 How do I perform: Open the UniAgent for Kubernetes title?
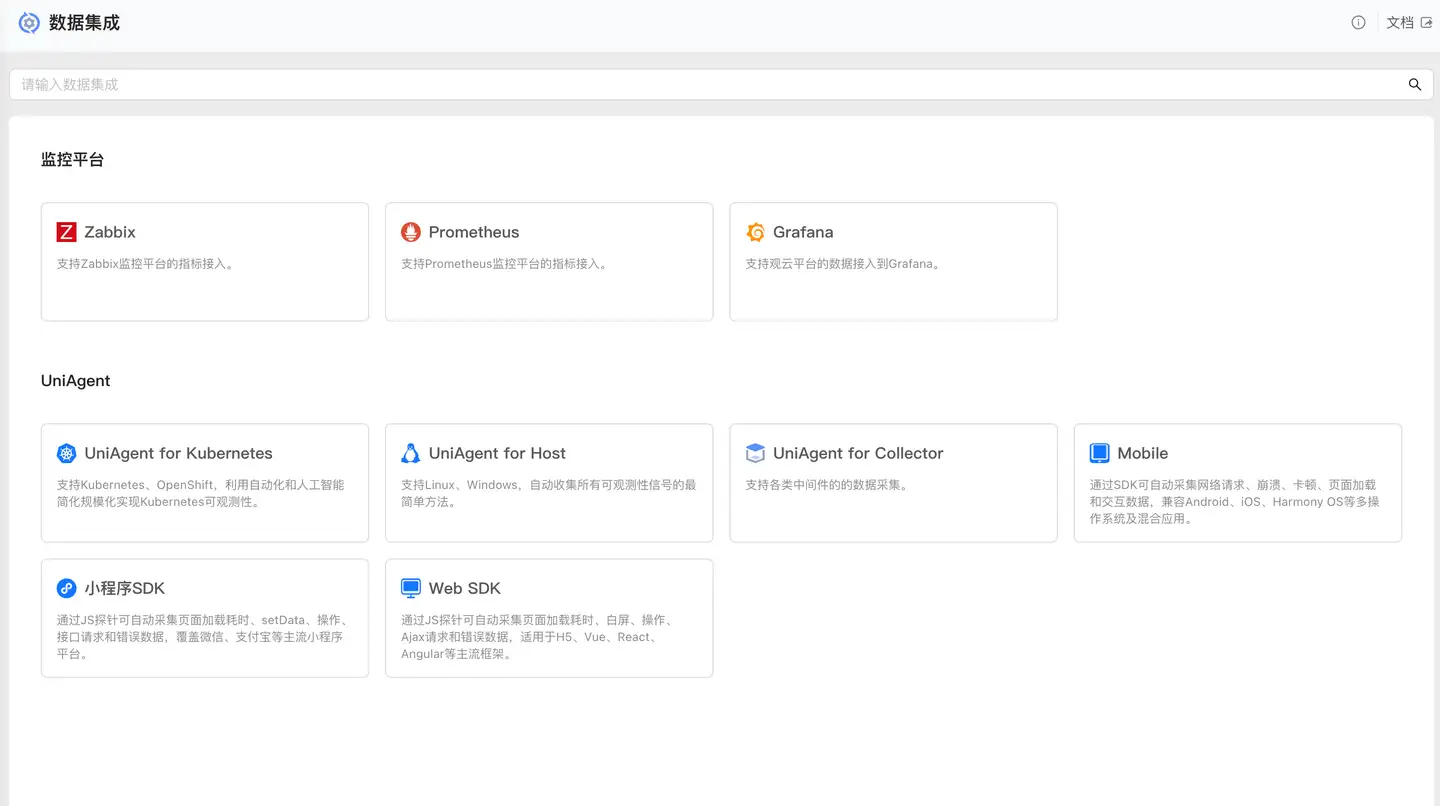point(178,453)
